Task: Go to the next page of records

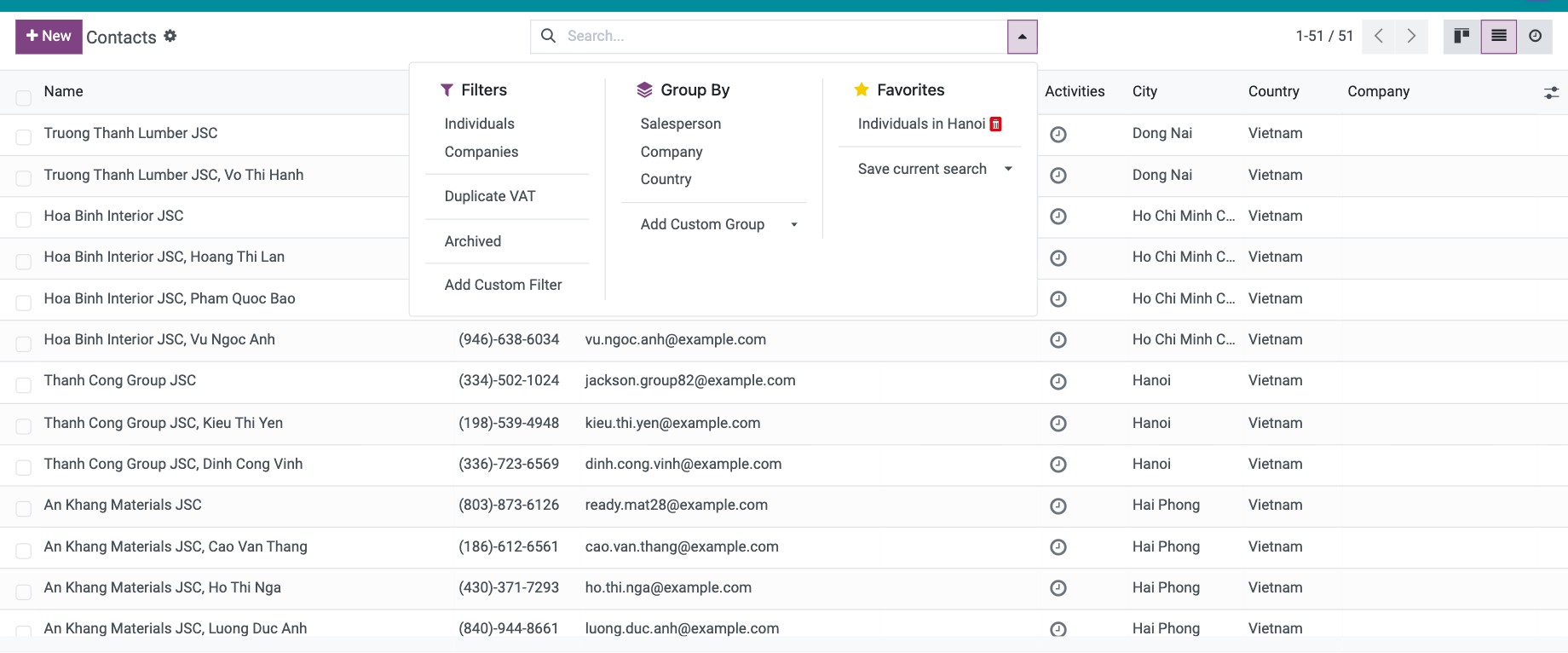Action: click(x=1411, y=36)
